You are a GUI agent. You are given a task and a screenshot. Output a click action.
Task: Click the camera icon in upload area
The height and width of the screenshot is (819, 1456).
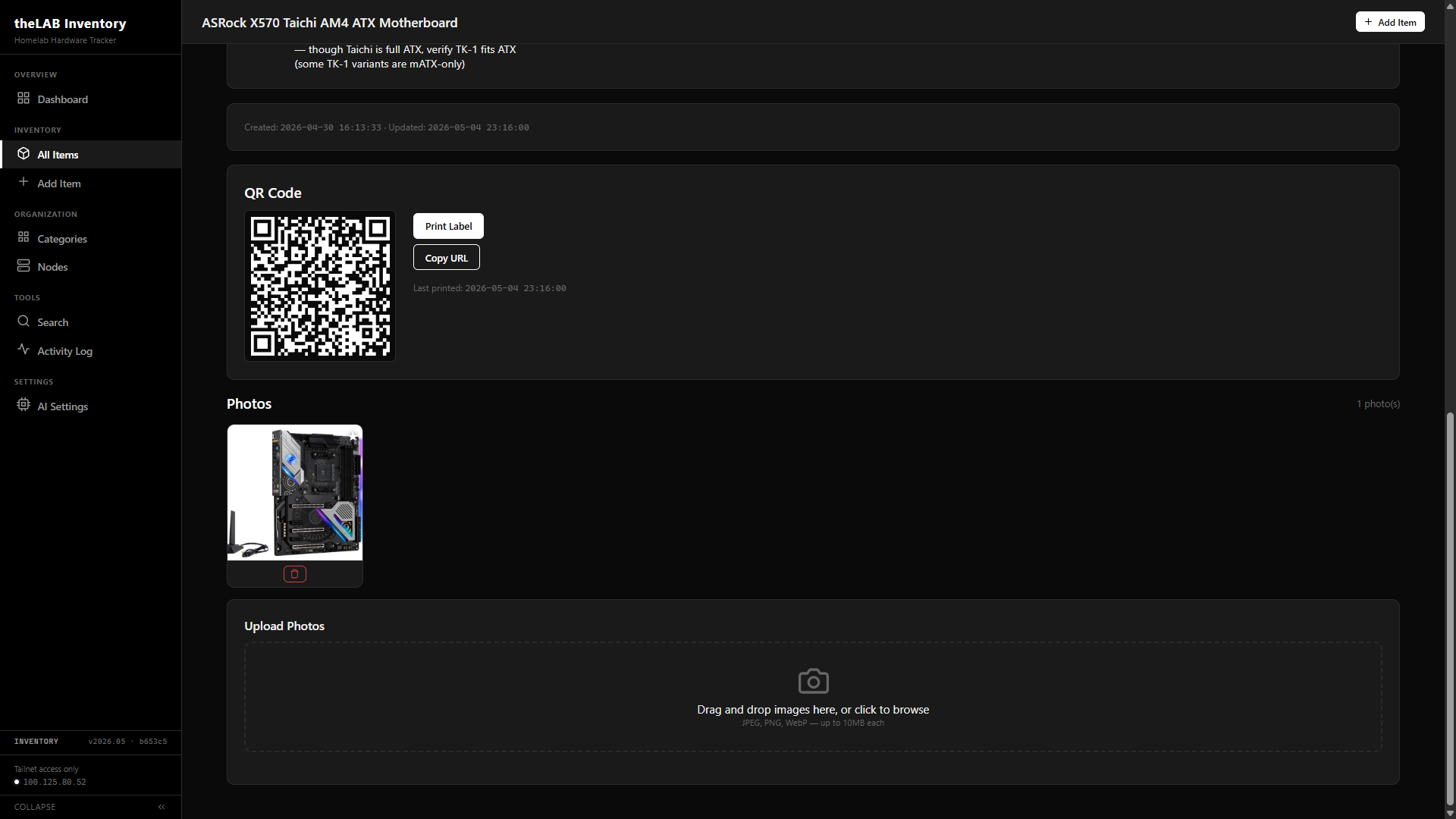click(813, 681)
